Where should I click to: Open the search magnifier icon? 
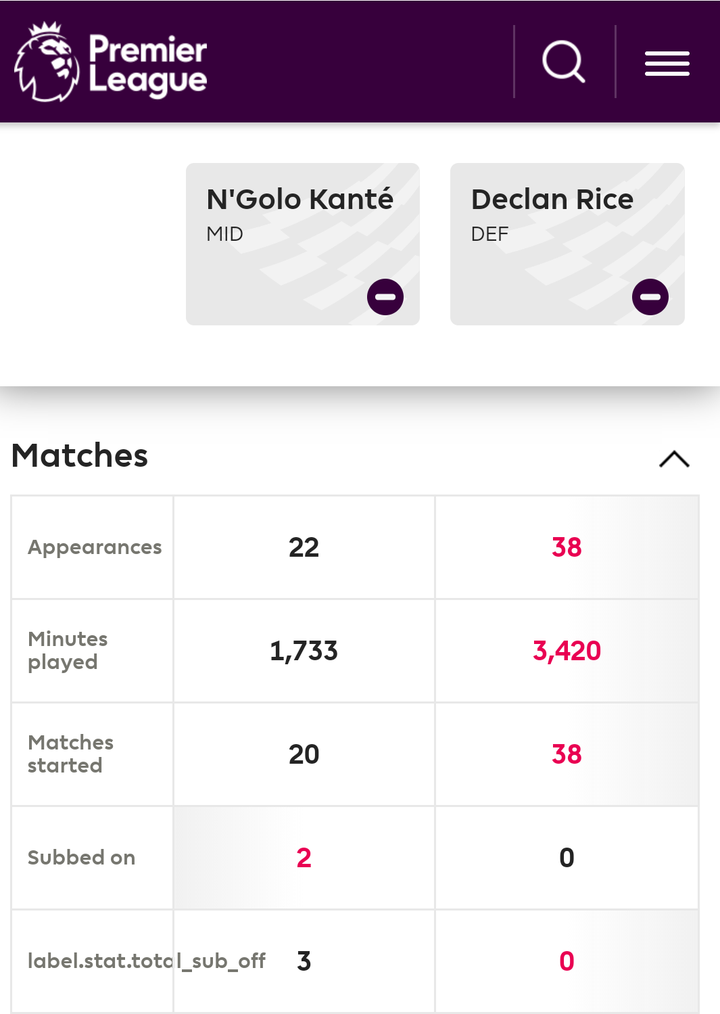[564, 62]
